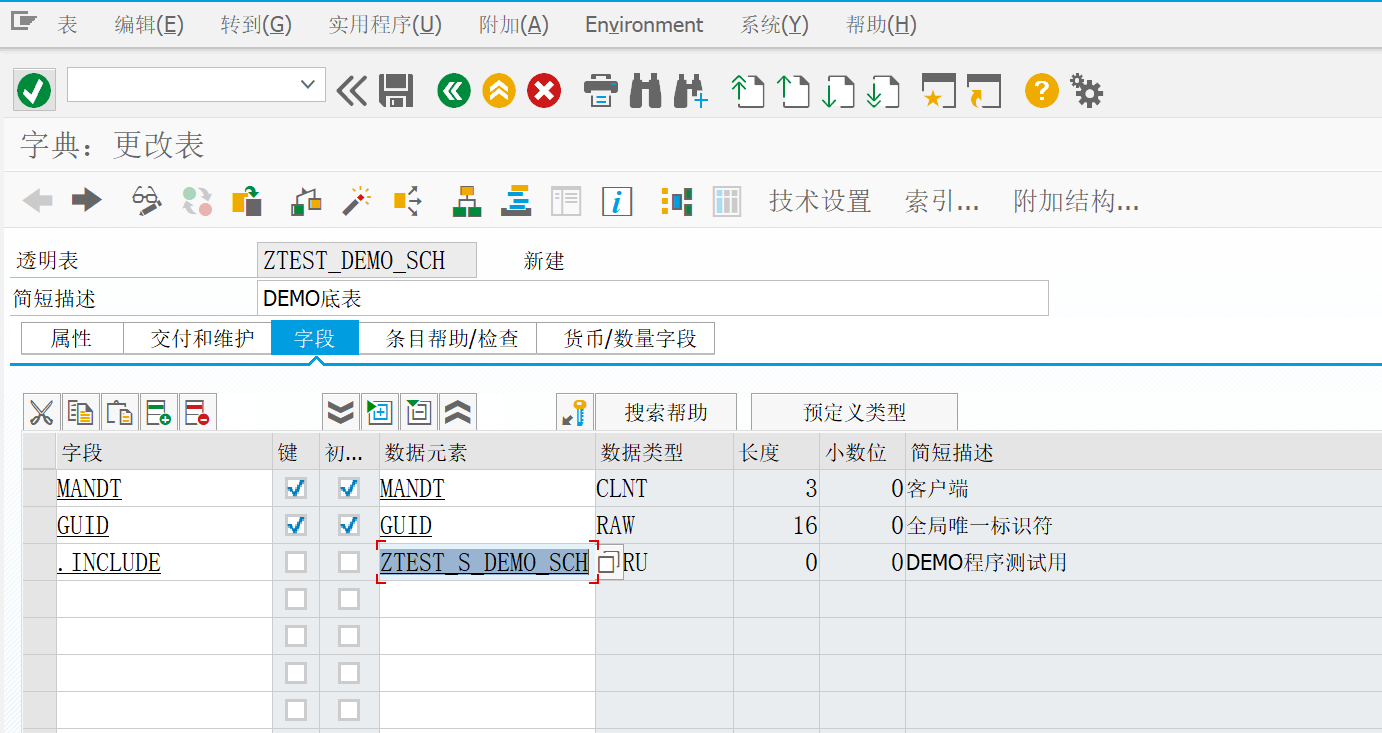Open the 表 menu
This screenshot has height=733, width=1382.
(68, 25)
